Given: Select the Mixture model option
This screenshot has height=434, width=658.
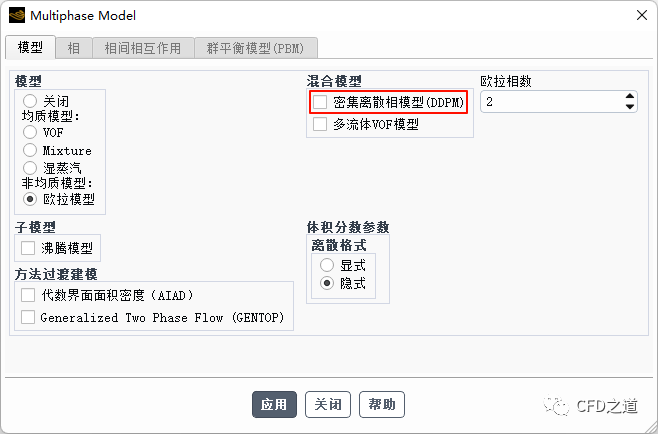Looking at the screenshot, I should [30, 150].
